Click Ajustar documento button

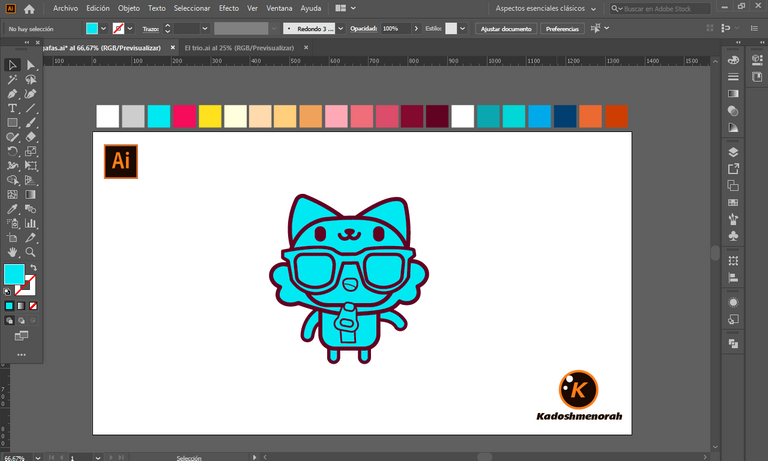click(506, 28)
